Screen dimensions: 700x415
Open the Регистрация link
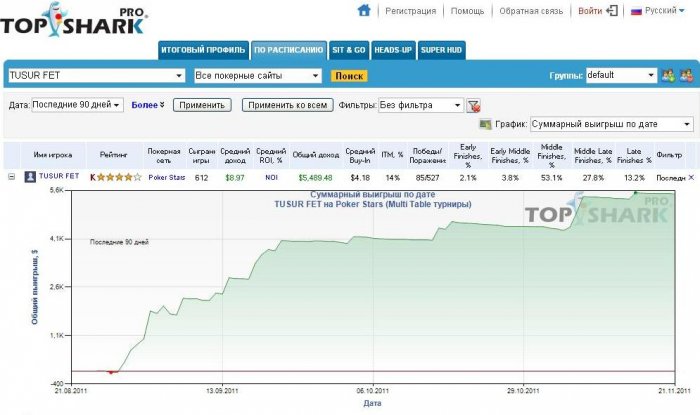[410, 11]
